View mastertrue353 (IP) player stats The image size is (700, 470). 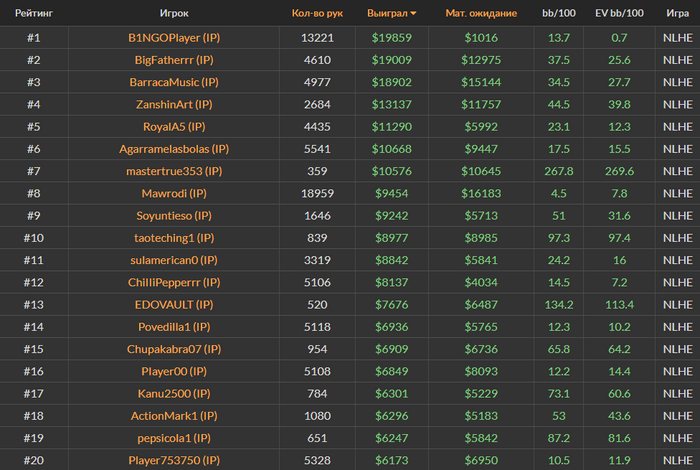pos(174,171)
